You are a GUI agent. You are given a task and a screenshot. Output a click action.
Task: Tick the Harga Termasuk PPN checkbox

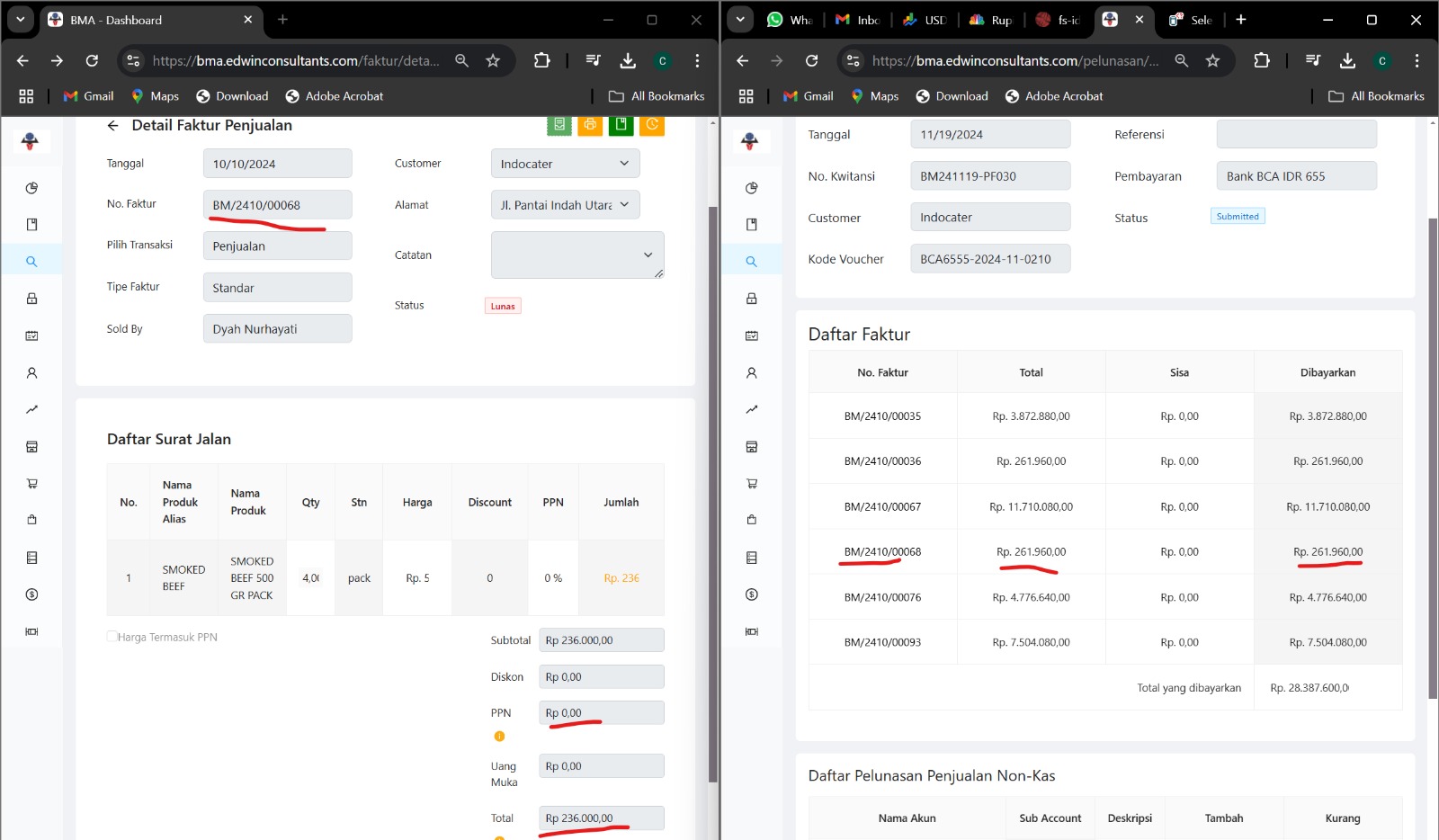click(x=112, y=637)
